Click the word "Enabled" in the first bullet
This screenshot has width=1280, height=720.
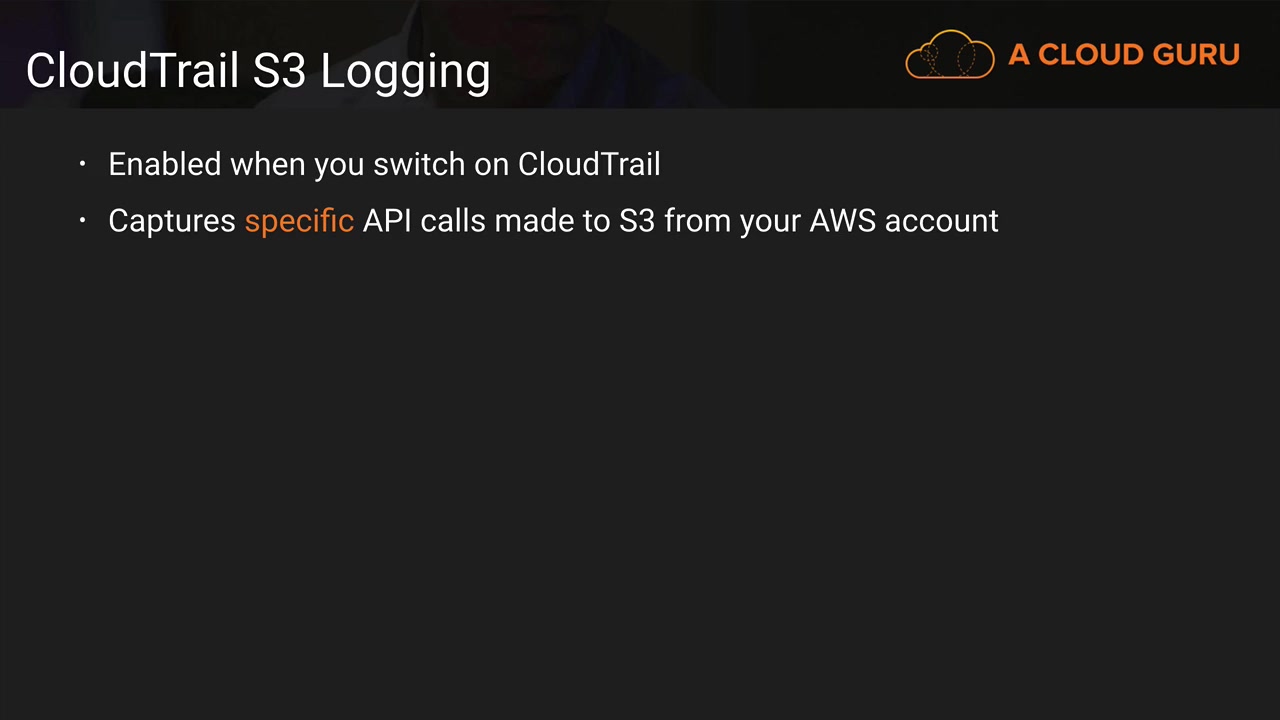(165, 164)
